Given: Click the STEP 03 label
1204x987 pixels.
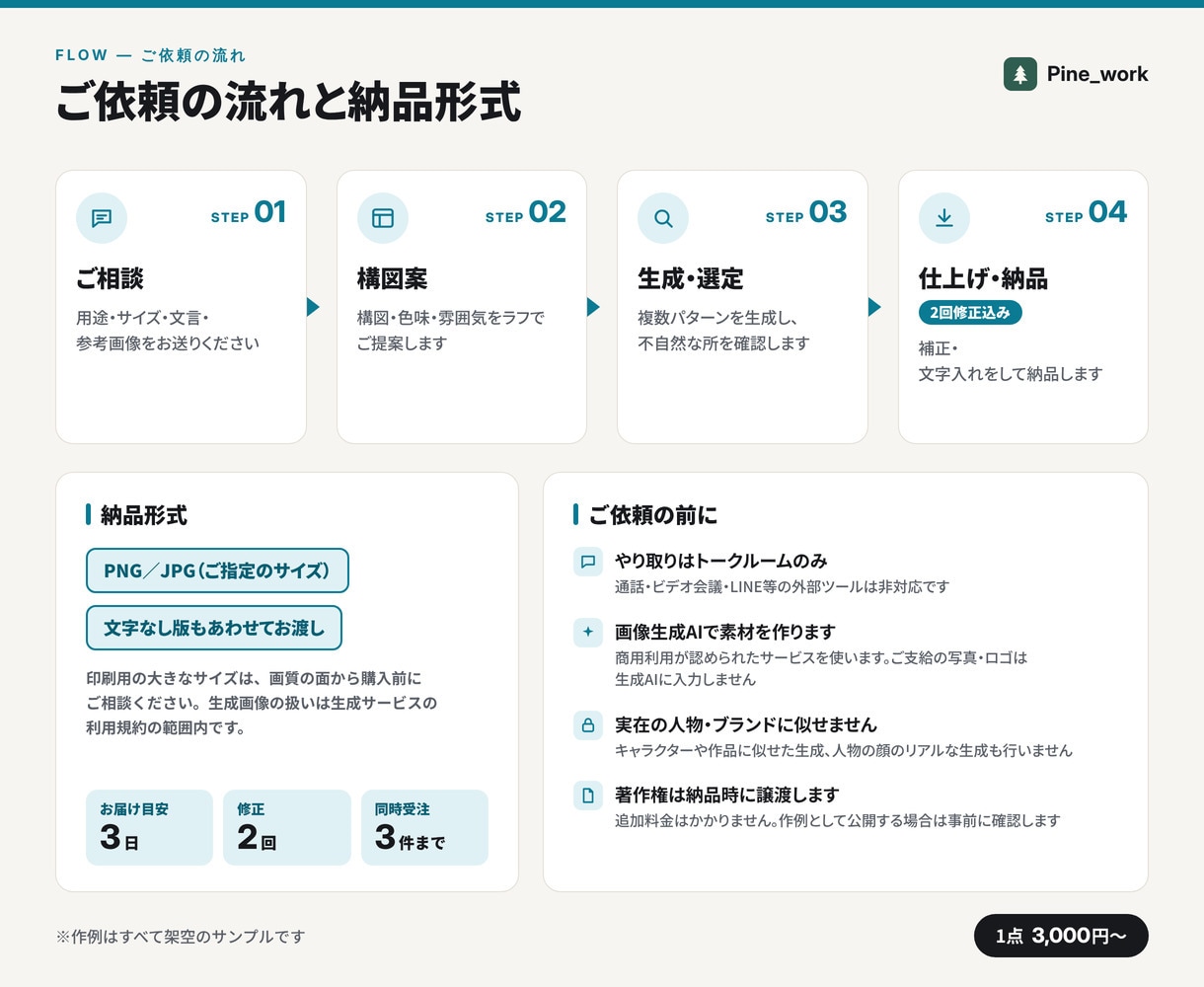Looking at the screenshot, I should tap(806, 213).
